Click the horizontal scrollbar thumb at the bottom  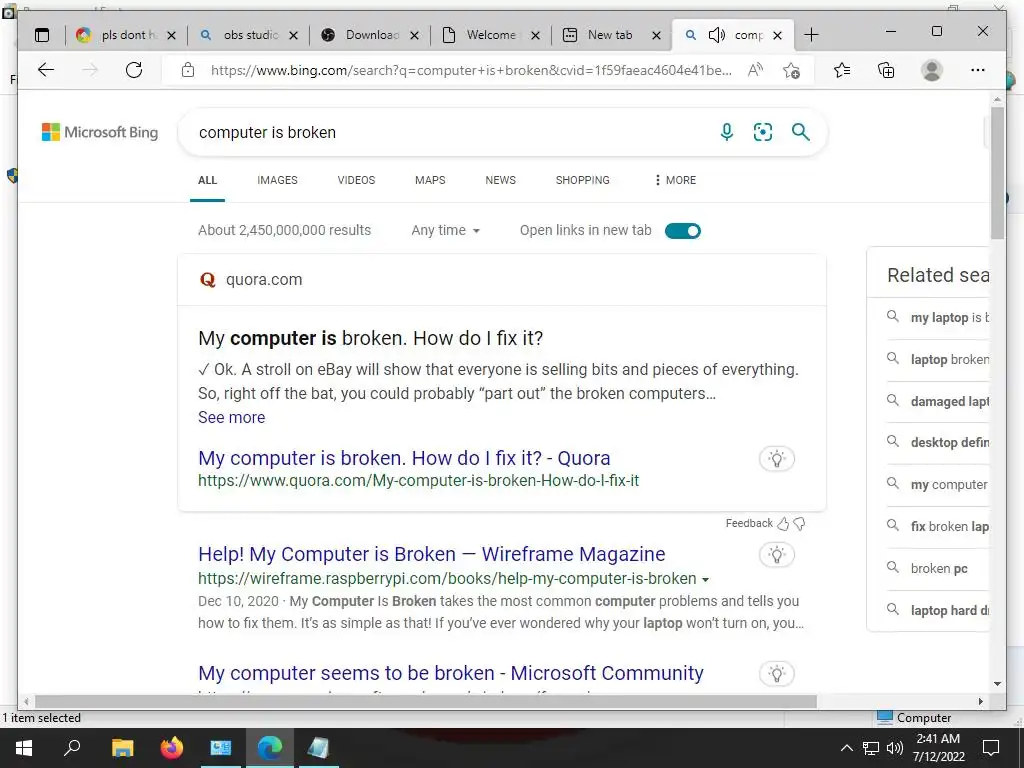coord(426,701)
